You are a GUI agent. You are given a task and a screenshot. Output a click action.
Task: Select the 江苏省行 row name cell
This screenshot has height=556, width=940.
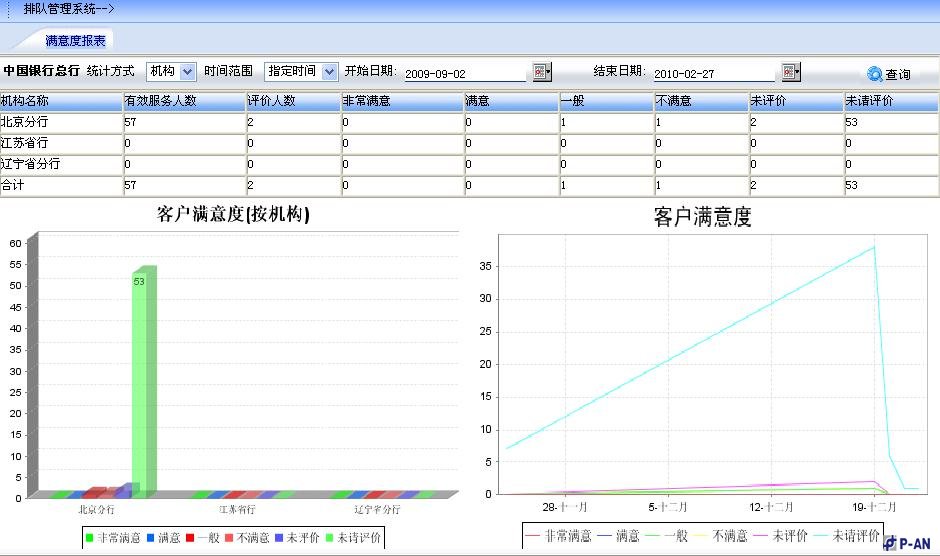[x=61, y=143]
